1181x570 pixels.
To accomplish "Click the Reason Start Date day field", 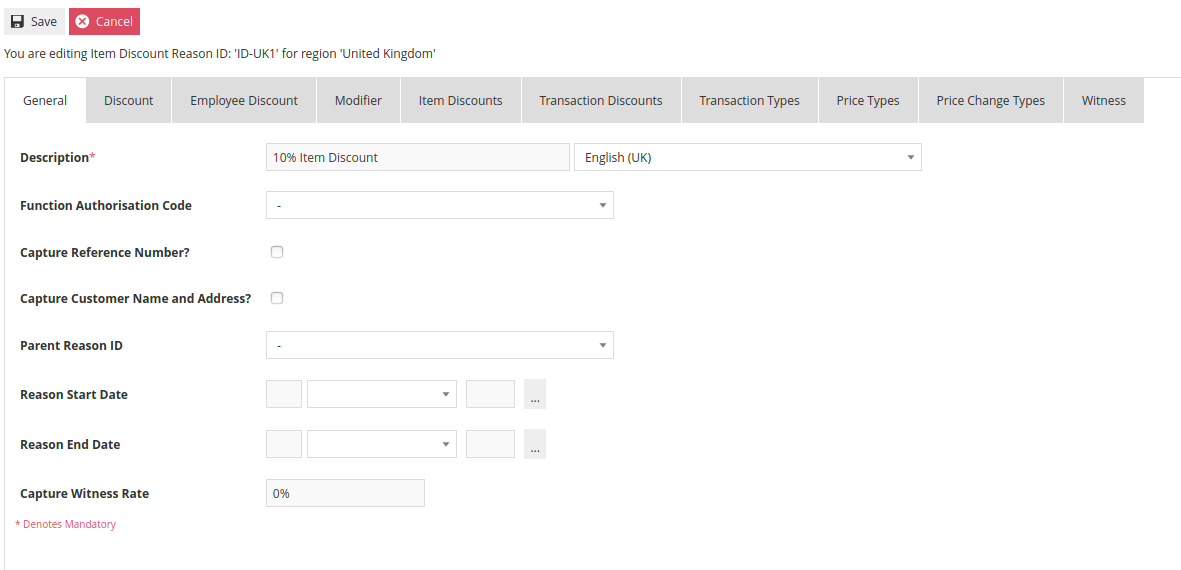I will pyautogui.click(x=284, y=394).
